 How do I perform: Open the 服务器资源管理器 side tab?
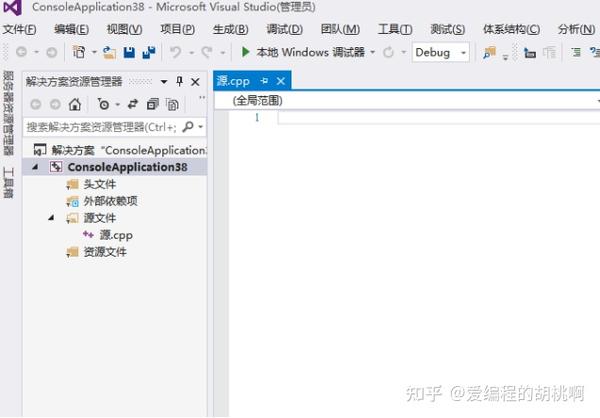[8, 113]
